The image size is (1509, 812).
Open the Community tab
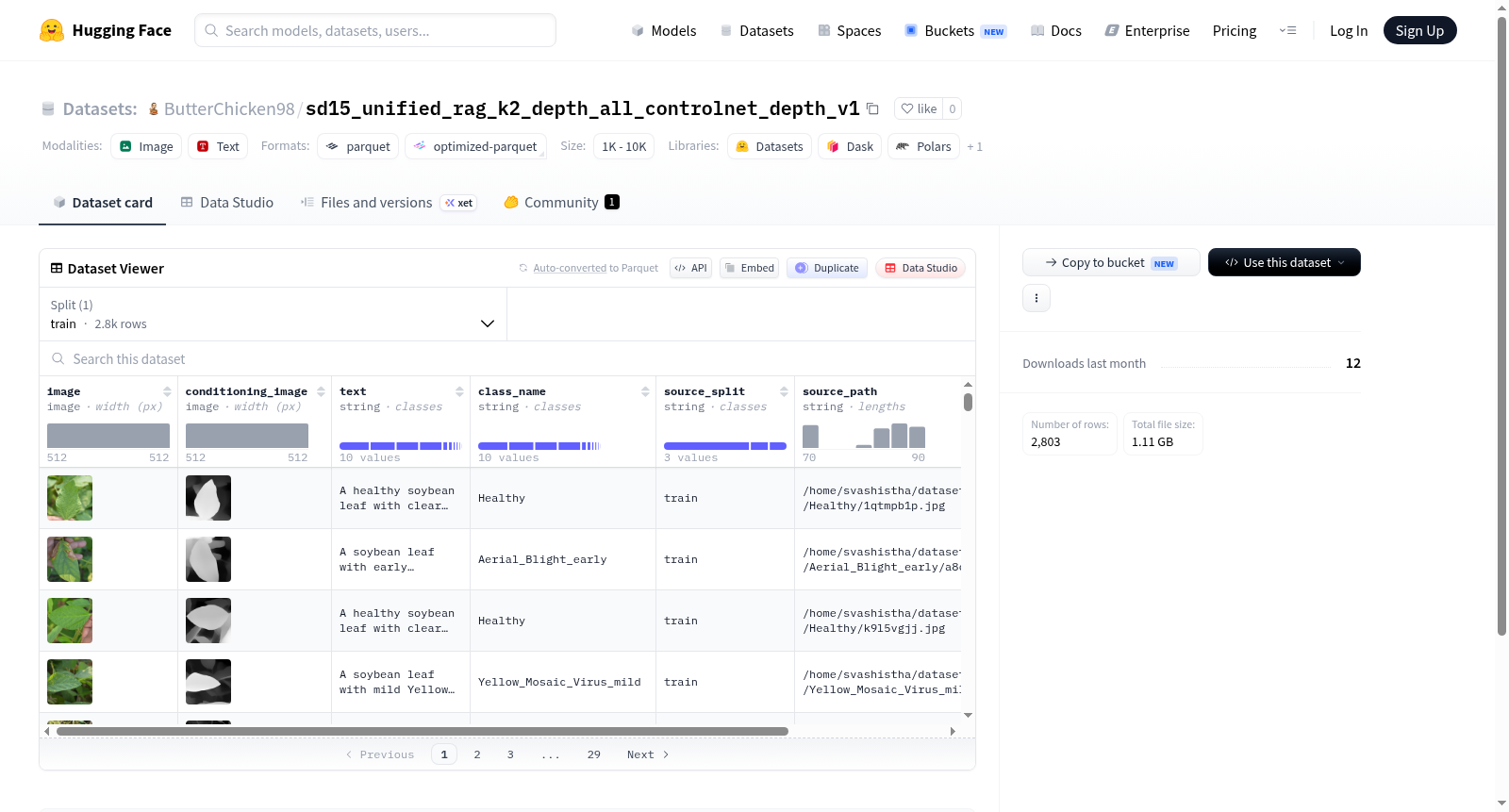click(561, 202)
